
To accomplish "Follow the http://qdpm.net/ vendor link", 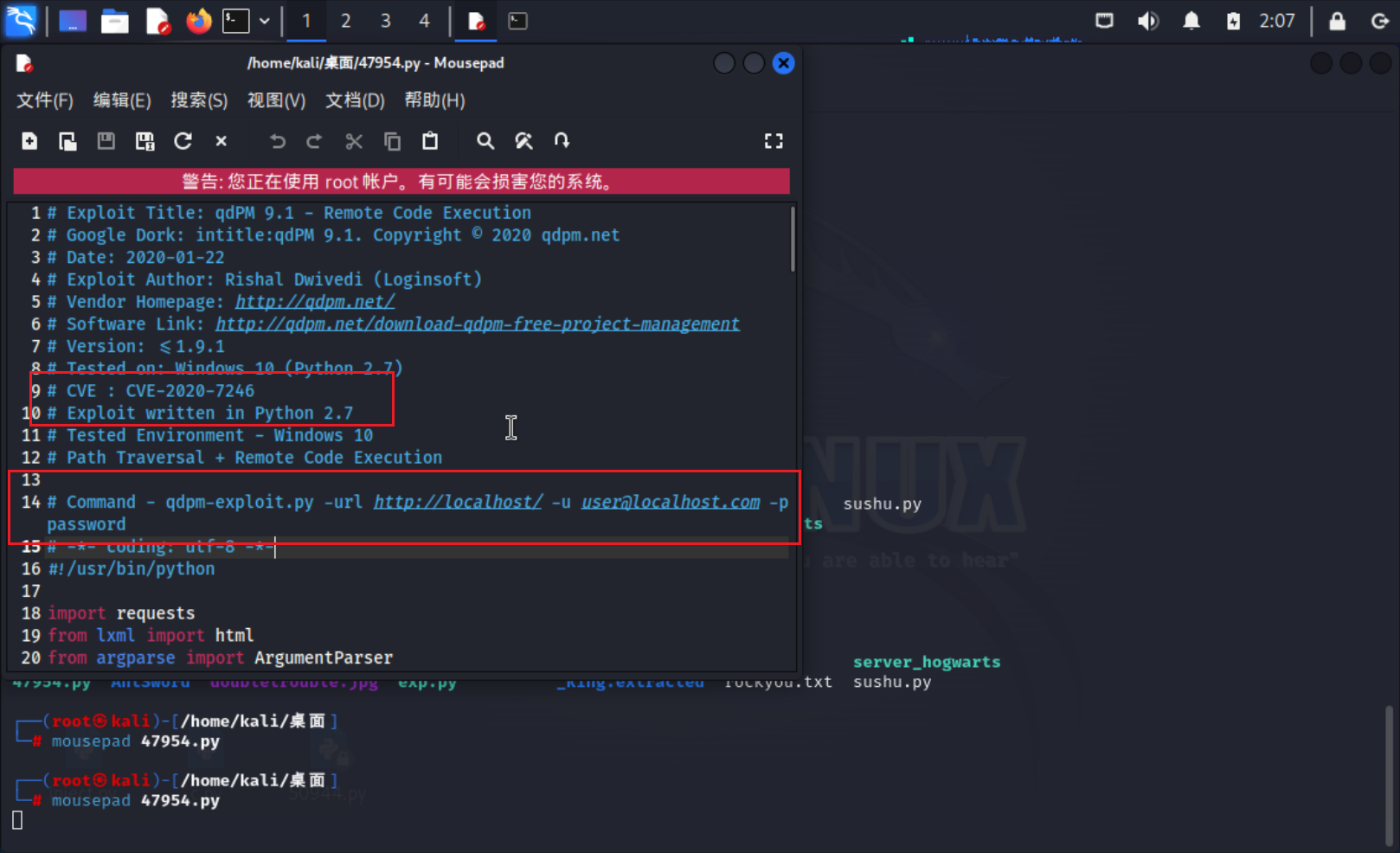I will click(x=315, y=302).
